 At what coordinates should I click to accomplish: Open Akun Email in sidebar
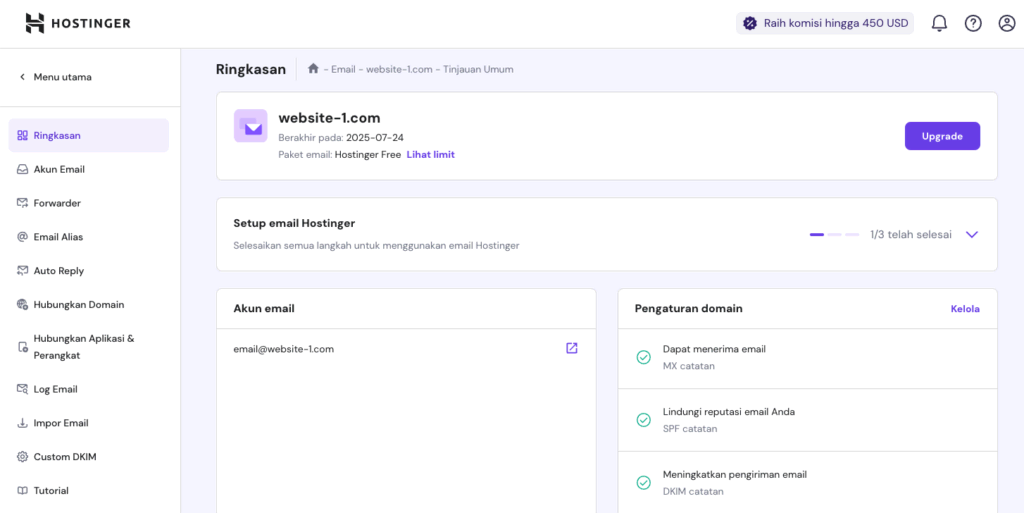coord(59,169)
